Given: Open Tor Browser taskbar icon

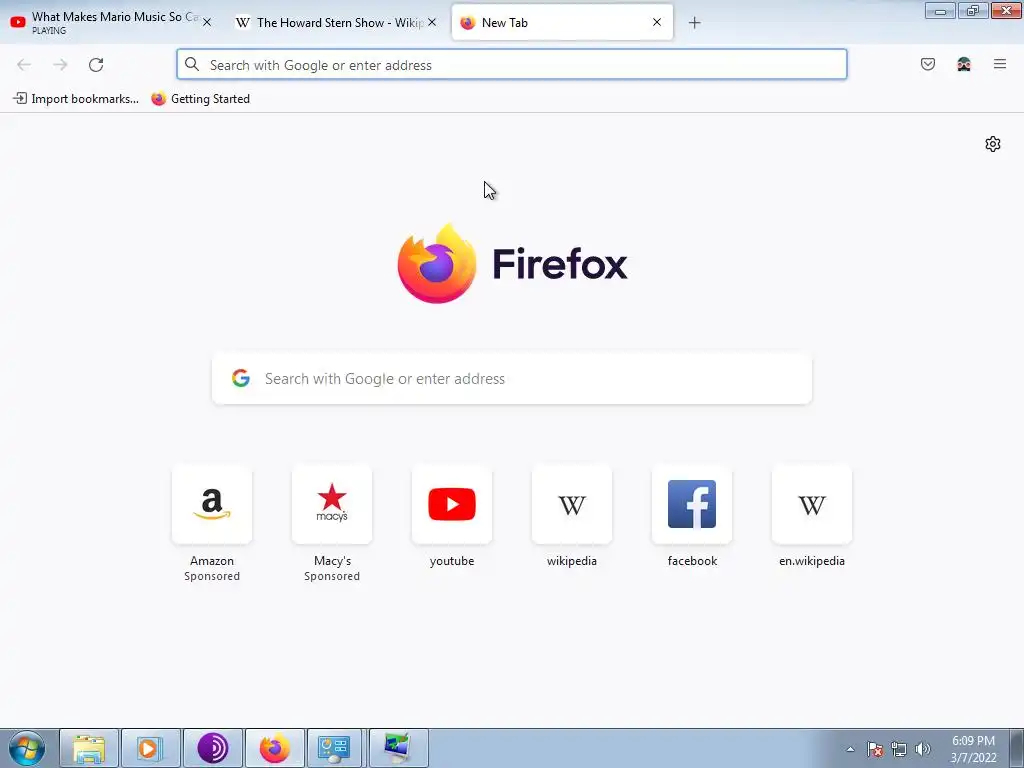Looking at the screenshot, I should [x=213, y=748].
